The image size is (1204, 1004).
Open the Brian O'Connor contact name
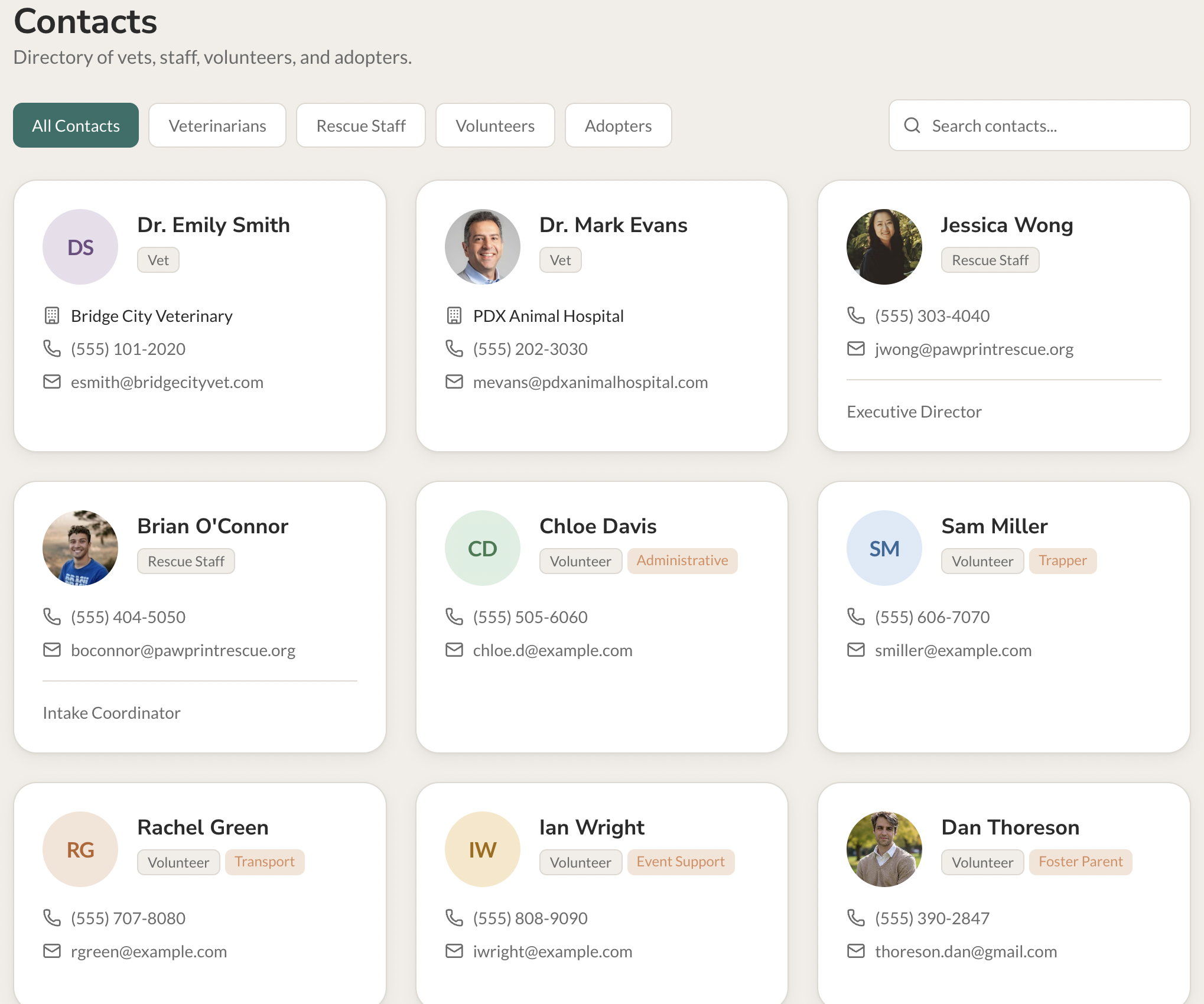tap(213, 526)
